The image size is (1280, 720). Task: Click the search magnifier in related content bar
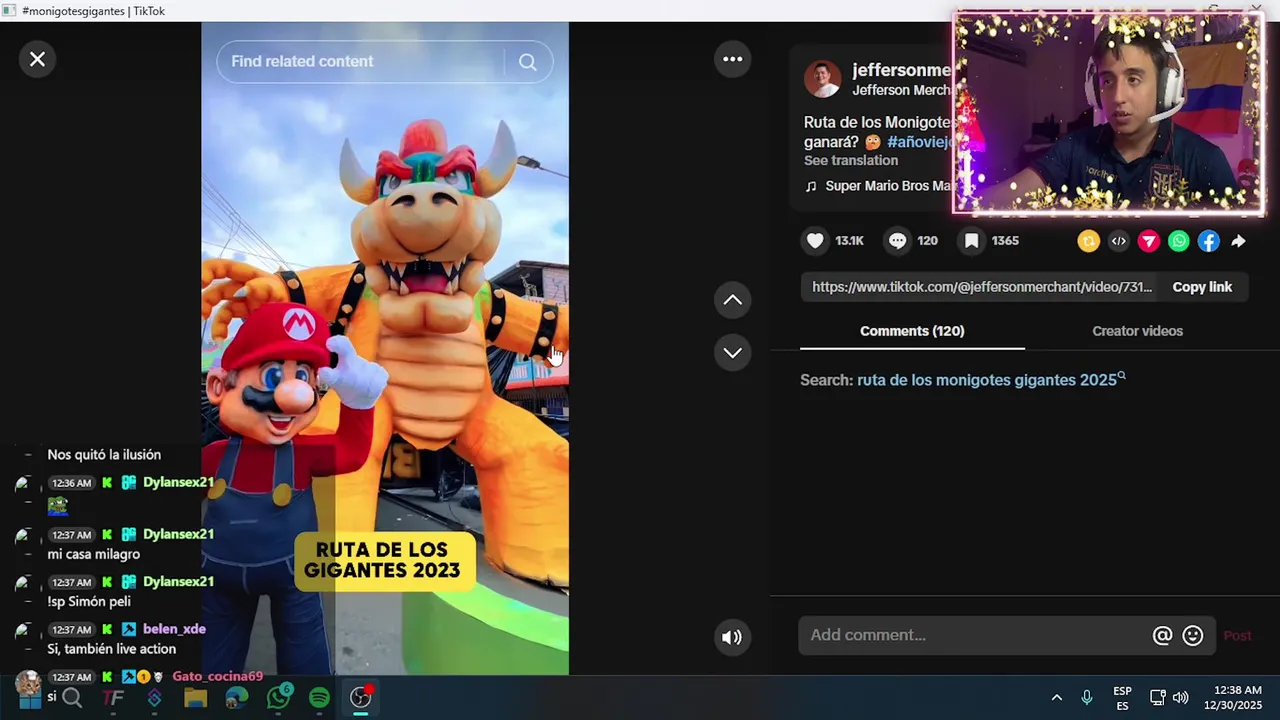click(527, 62)
